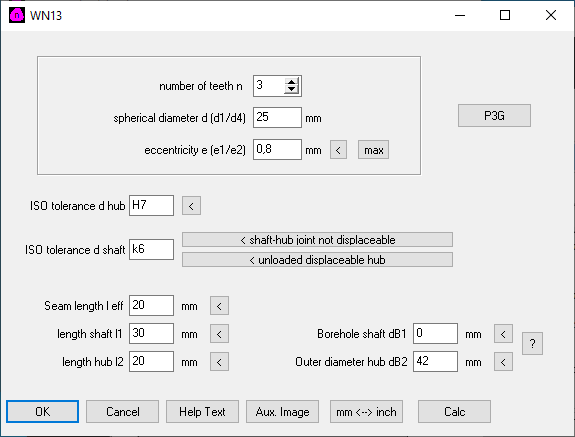The width and height of the screenshot is (575, 437).
Task: Click the ISO tolerance d shaft field
Action: 151,250
